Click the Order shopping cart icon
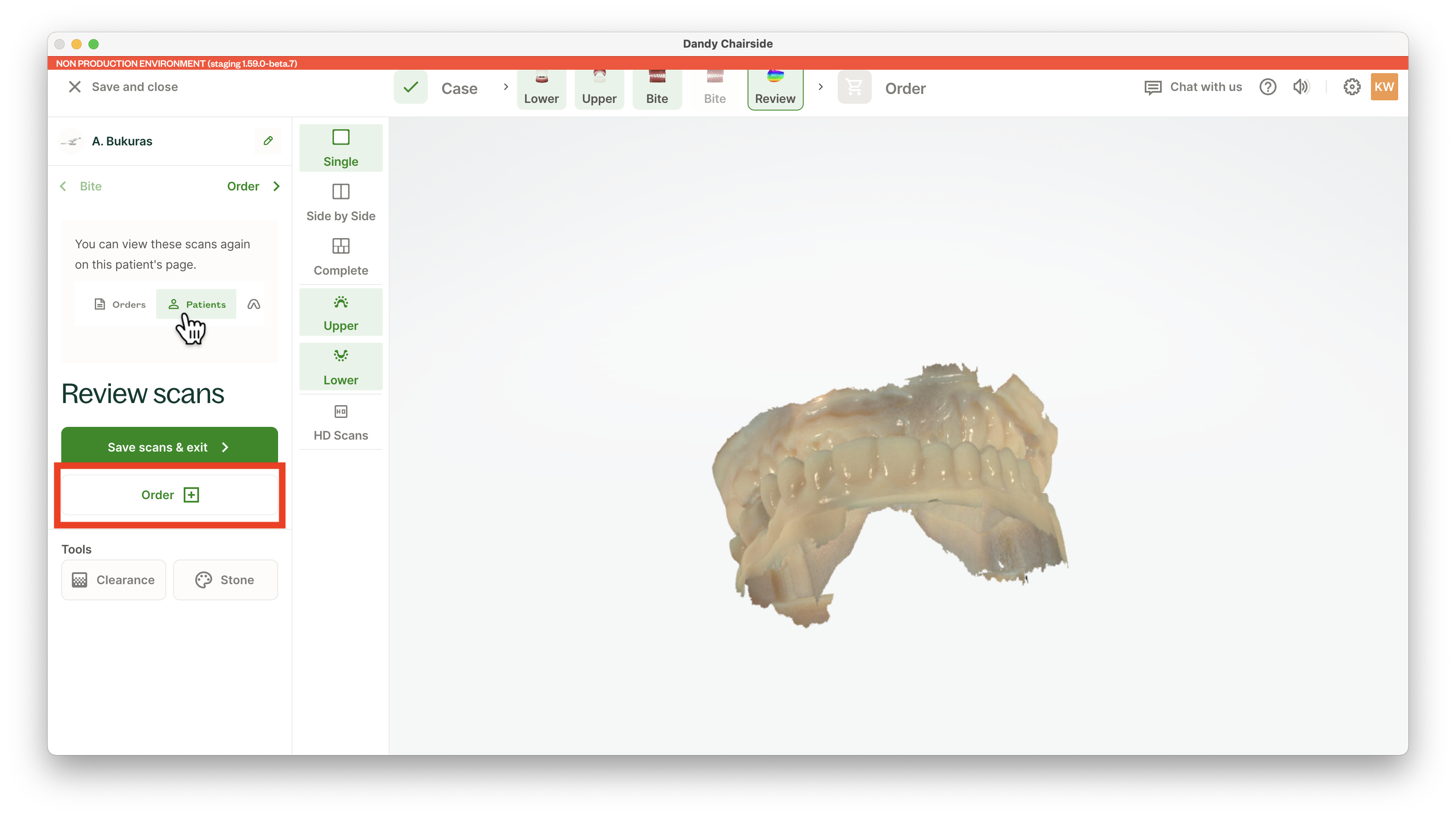Viewport: 1456px width, 818px height. click(854, 88)
